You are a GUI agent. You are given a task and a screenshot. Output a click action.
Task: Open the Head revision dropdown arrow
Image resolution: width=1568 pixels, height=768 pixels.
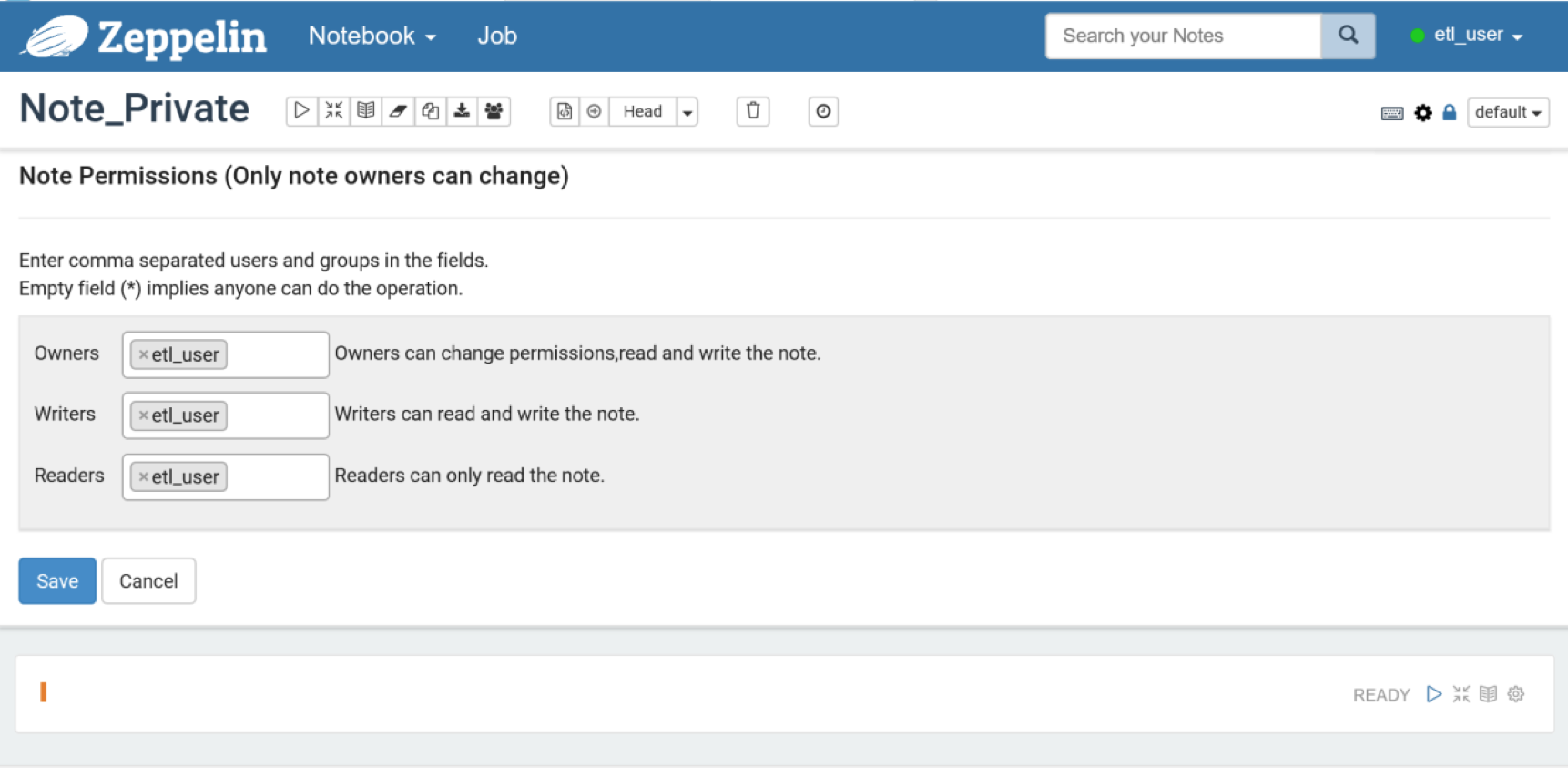point(687,112)
